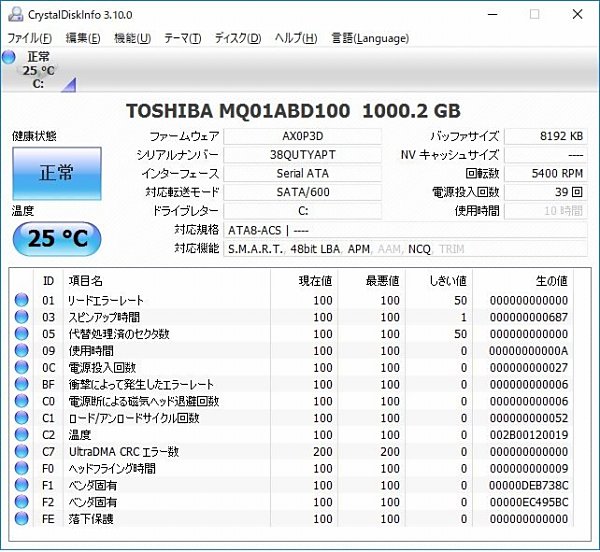Click status orb for C1 ロード/アンロード row
600x552 pixels.
(x=22, y=418)
